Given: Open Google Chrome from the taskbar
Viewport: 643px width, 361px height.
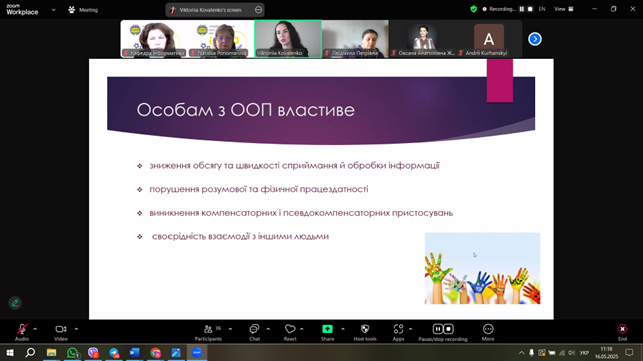Looking at the screenshot, I should 155,352.
